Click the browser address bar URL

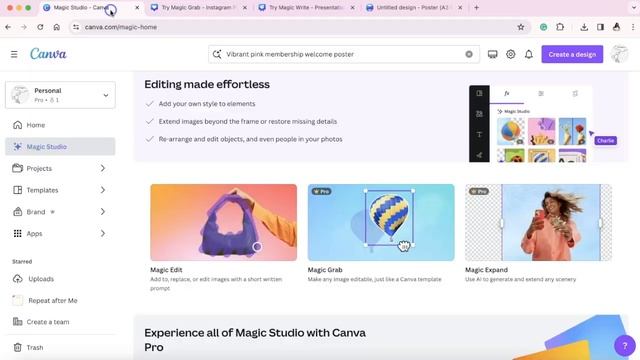coord(121,27)
